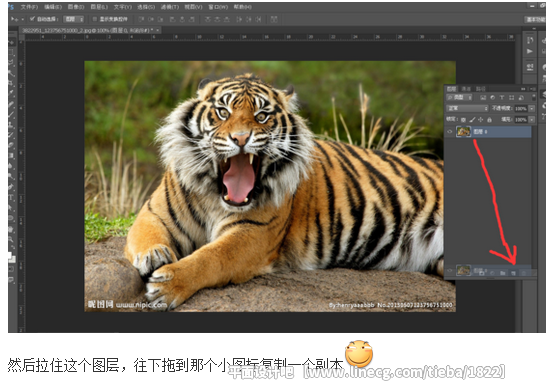Click the distribute left edges icon
Screen dimensions: 546x391
pos(239,19)
